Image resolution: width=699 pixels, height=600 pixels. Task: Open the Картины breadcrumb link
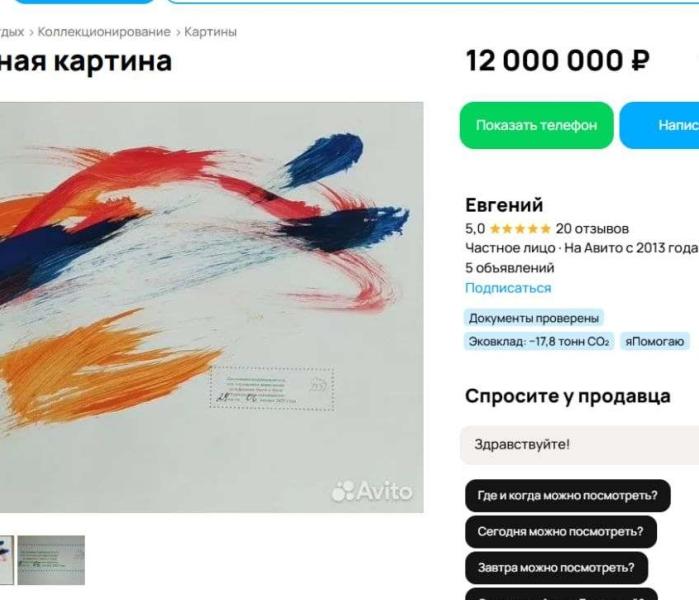click(x=210, y=32)
